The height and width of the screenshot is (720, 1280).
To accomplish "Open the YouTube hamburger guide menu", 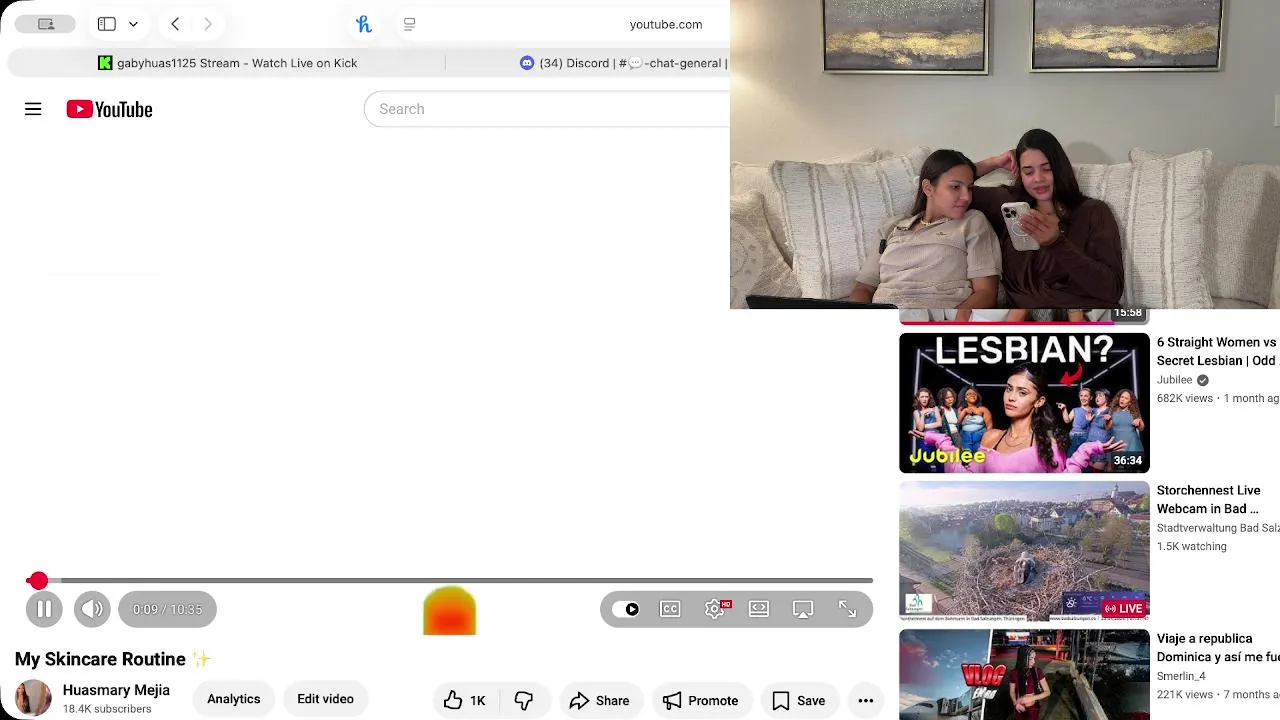I will 33,109.
